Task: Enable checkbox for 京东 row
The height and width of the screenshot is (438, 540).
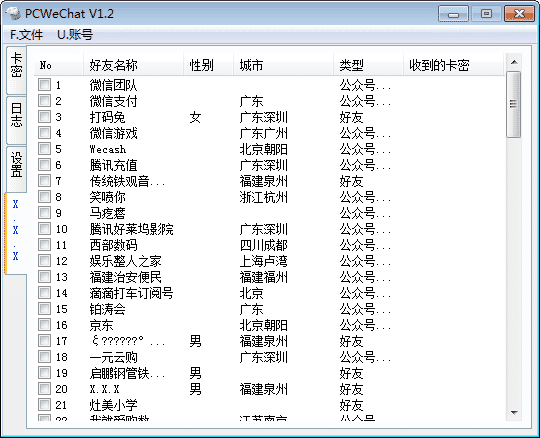Action: click(x=44, y=324)
